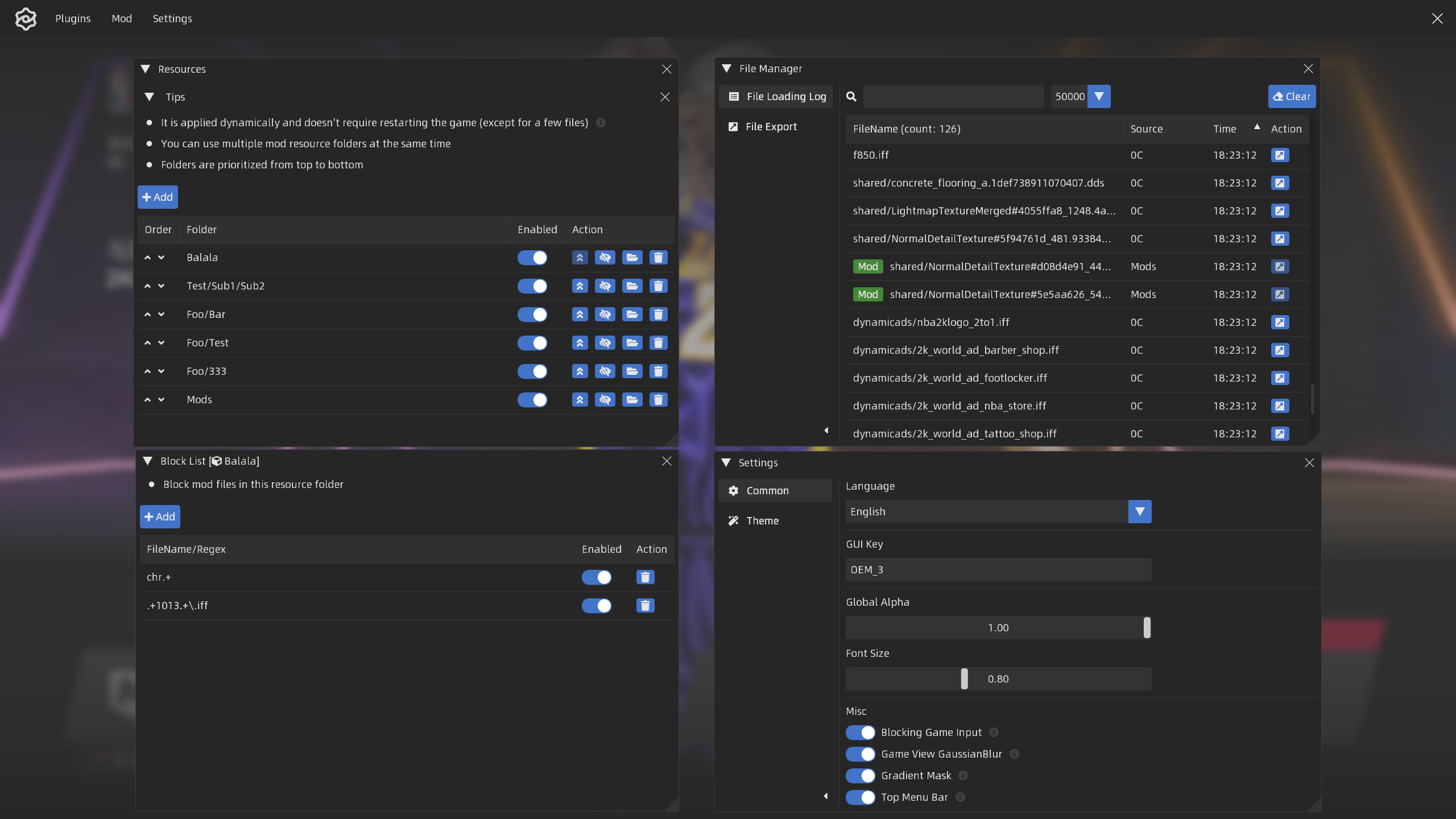The height and width of the screenshot is (819, 1456).
Task: Click the app logo in top bar
Action: [x=26, y=19]
